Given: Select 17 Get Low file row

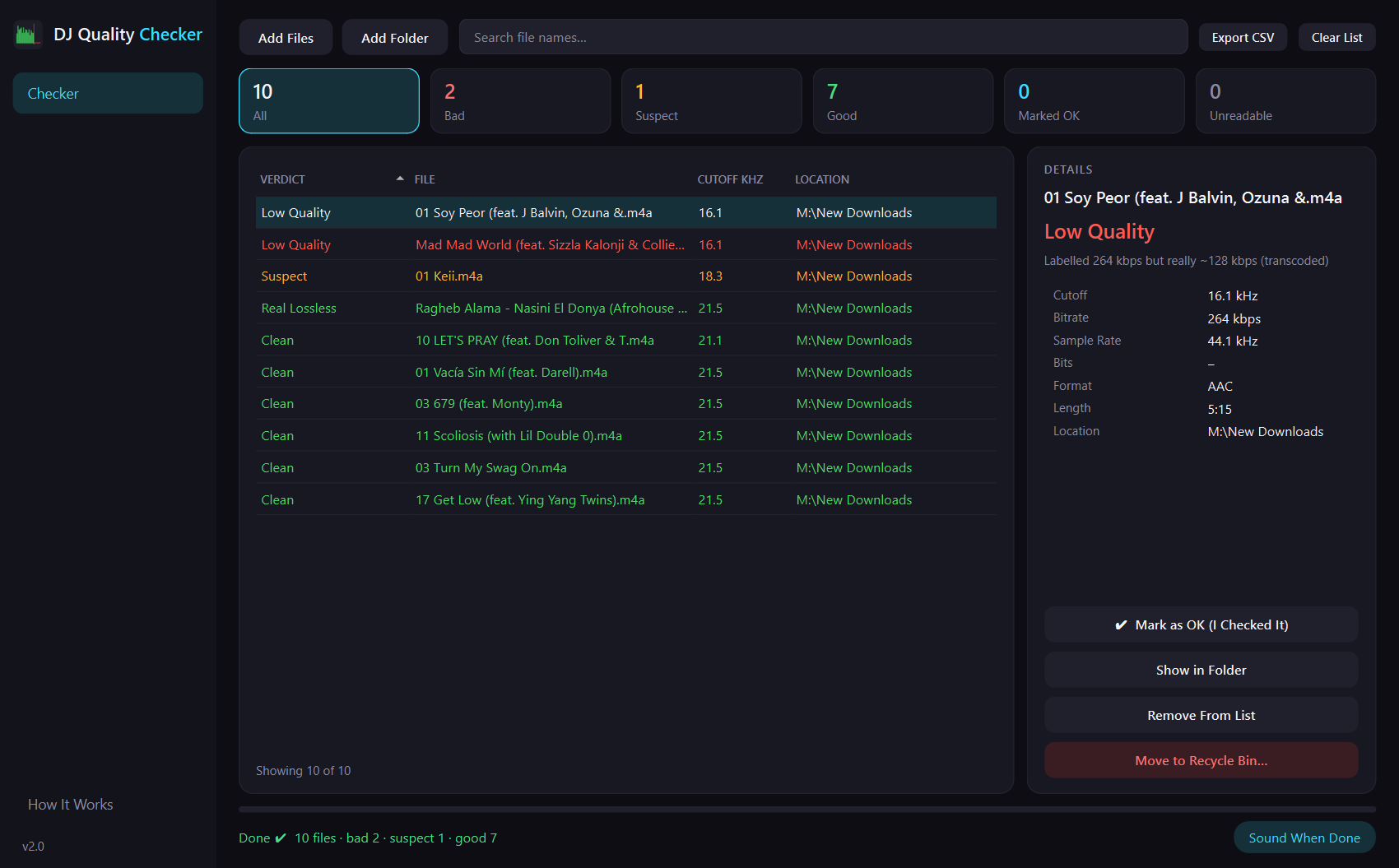Looking at the screenshot, I should [626, 499].
